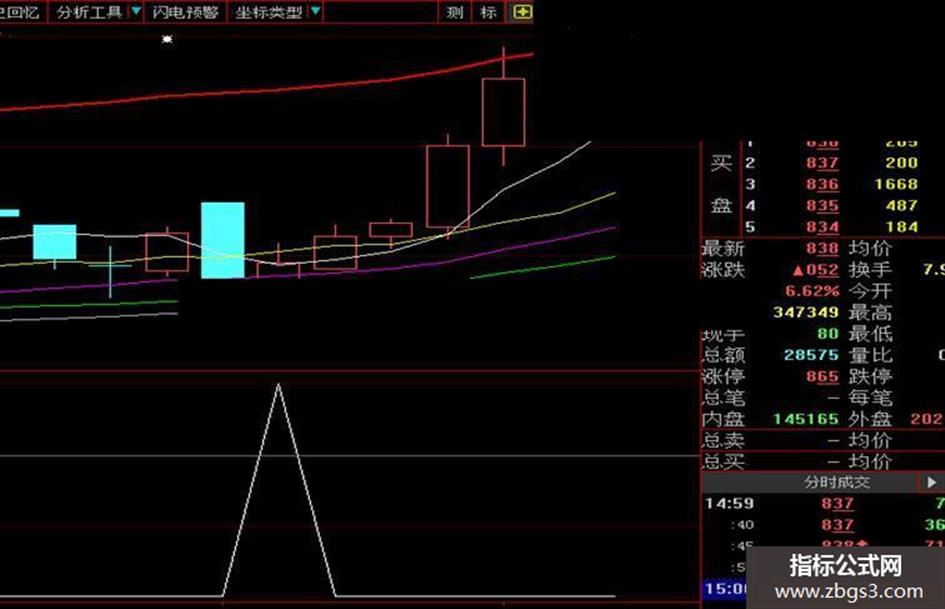Click the latest price 838
This screenshot has width=945, height=609.
pos(822,248)
